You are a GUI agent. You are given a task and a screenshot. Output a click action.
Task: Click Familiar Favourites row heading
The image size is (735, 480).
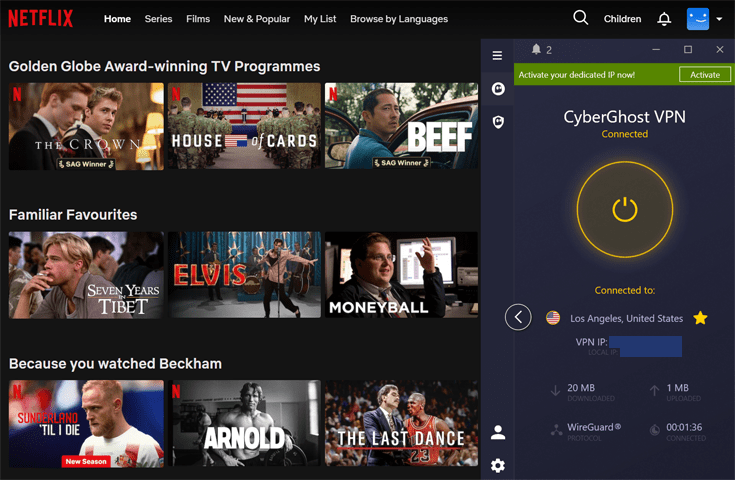pyautogui.click(x=73, y=215)
